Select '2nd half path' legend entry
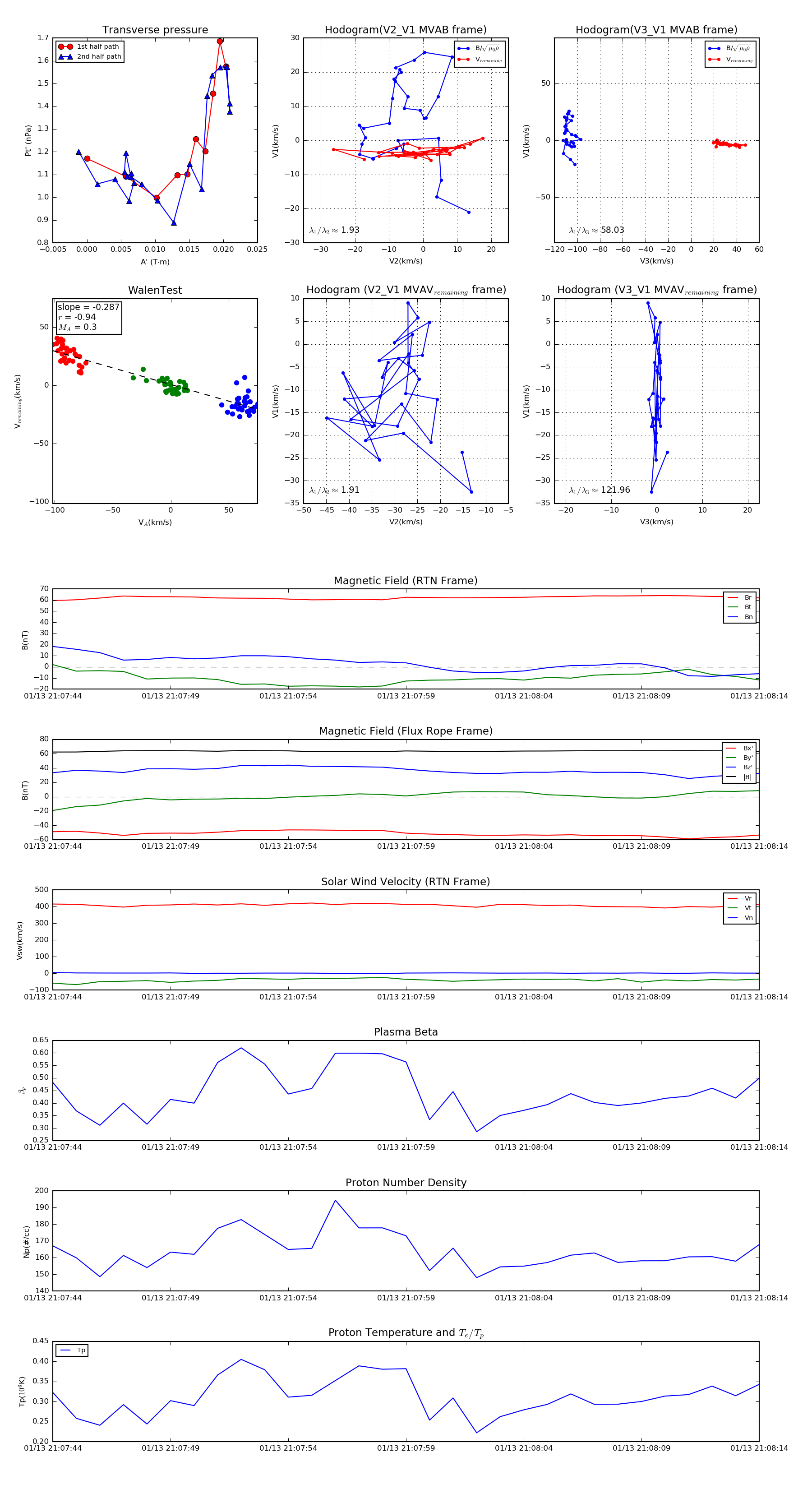Viewport: 812px width, 1489px height. coord(90,57)
